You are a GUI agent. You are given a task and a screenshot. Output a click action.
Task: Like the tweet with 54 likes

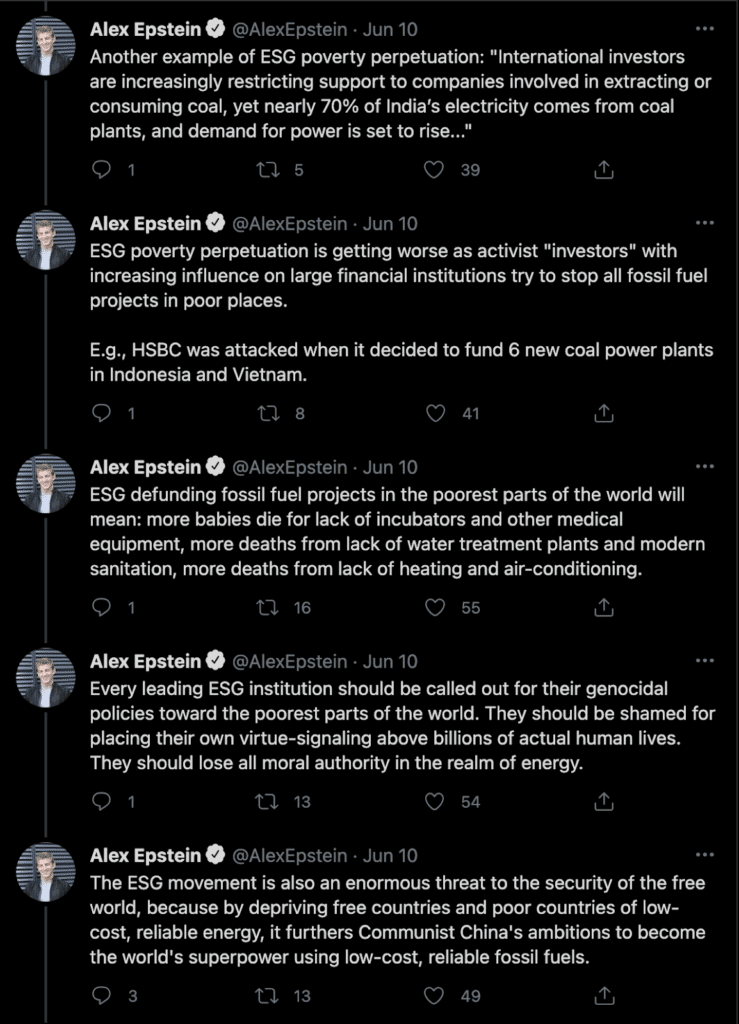coord(435,801)
